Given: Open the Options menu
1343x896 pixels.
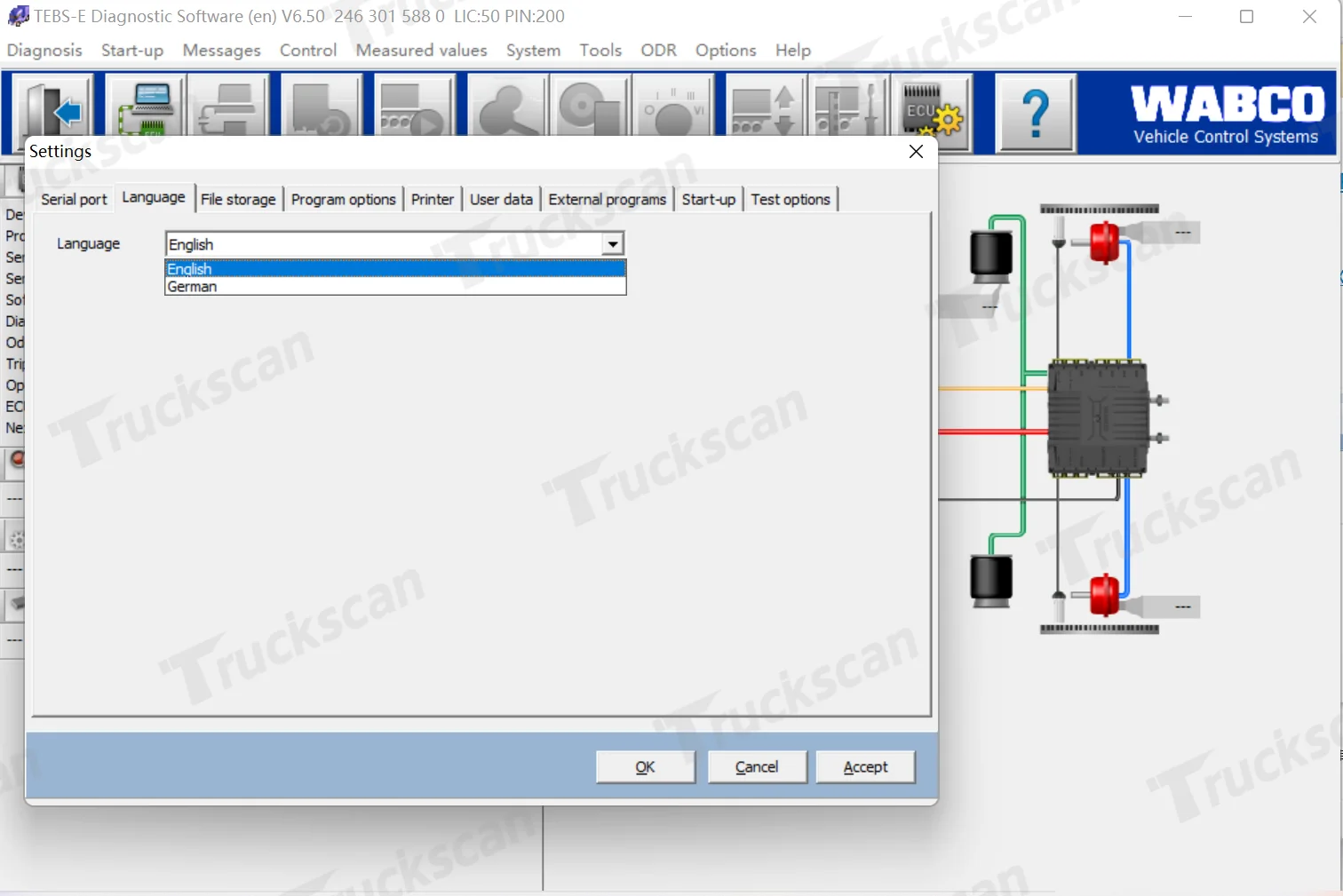Looking at the screenshot, I should pyautogui.click(x=726, y=51).
